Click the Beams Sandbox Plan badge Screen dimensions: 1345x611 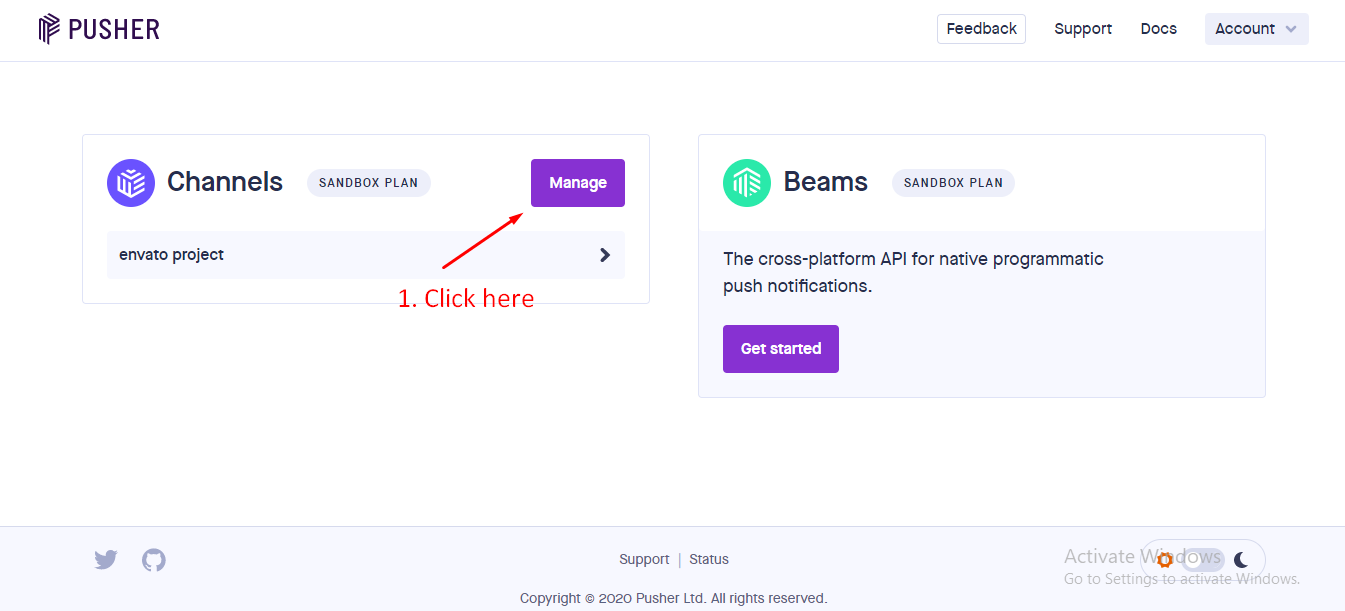coord(953,183)
